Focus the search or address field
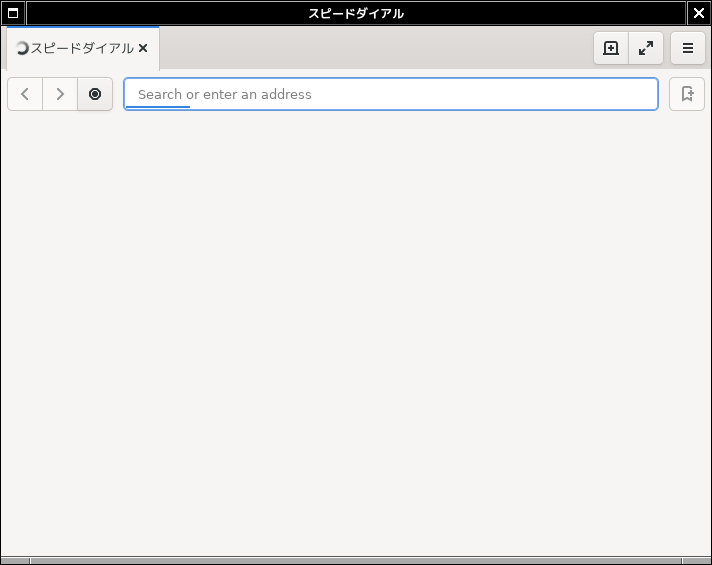Image resolution: width=712 pixels, height=565 pixels. (x=391, y=94)
